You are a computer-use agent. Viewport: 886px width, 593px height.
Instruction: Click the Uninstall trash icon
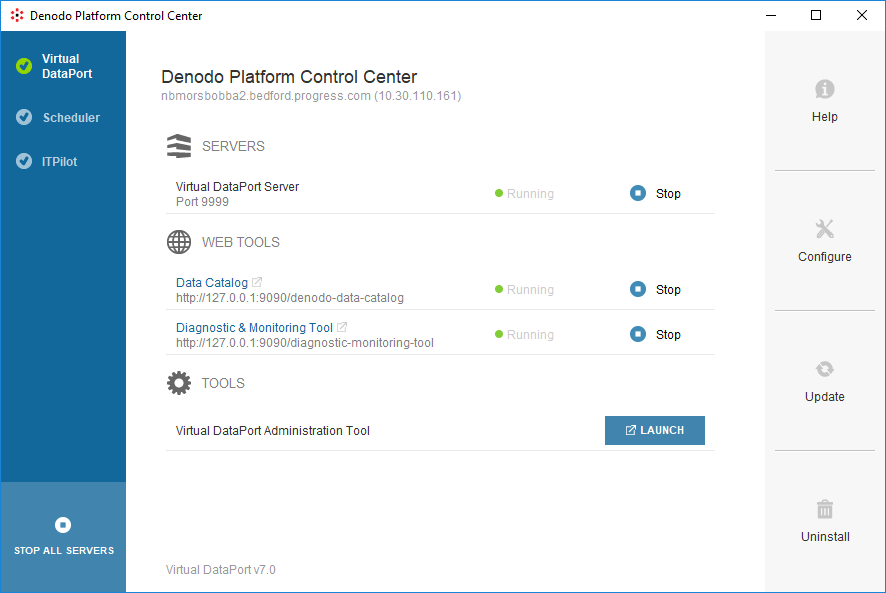click(824, 509)
